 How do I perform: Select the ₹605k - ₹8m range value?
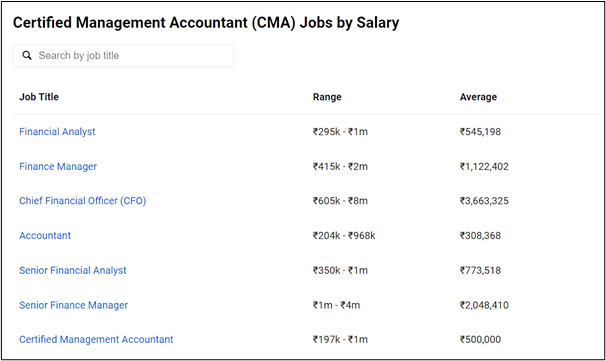coord(340,201)
